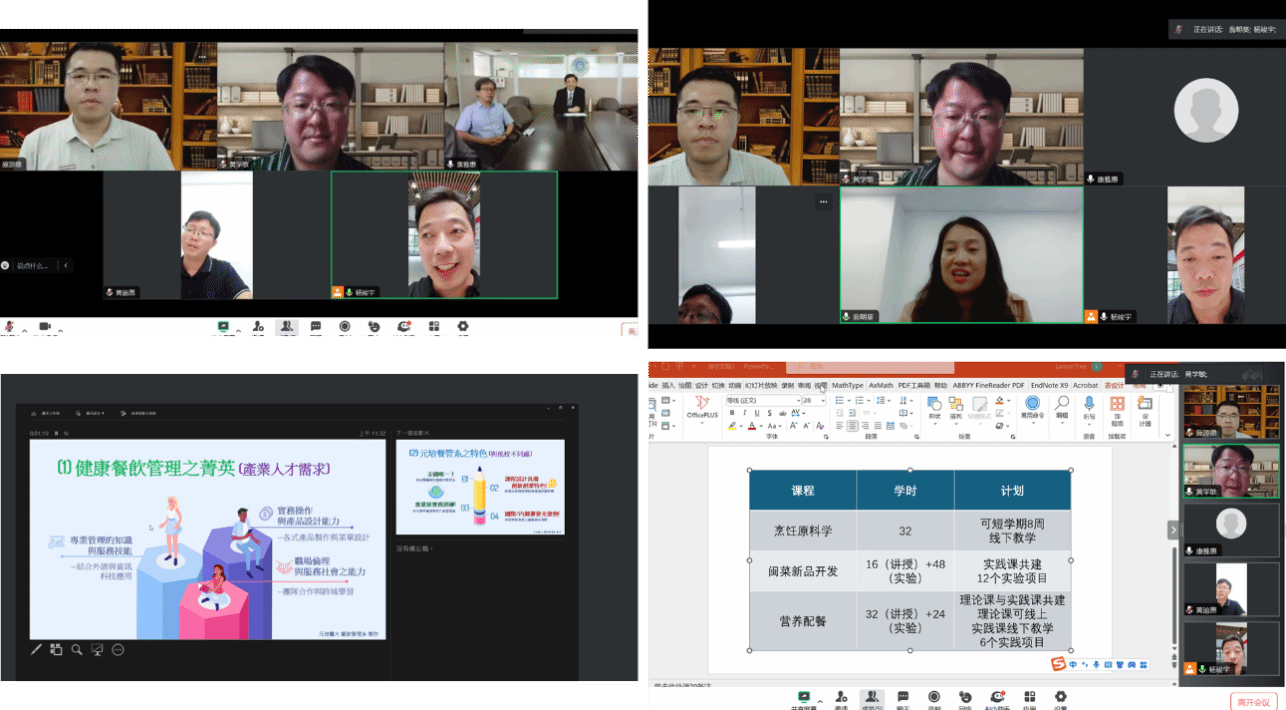Viewport: 1286px width, 710px height.
Task: Toggle text shadow in PowerPoint
Action: pyautogui.click(x=768, y=412)
